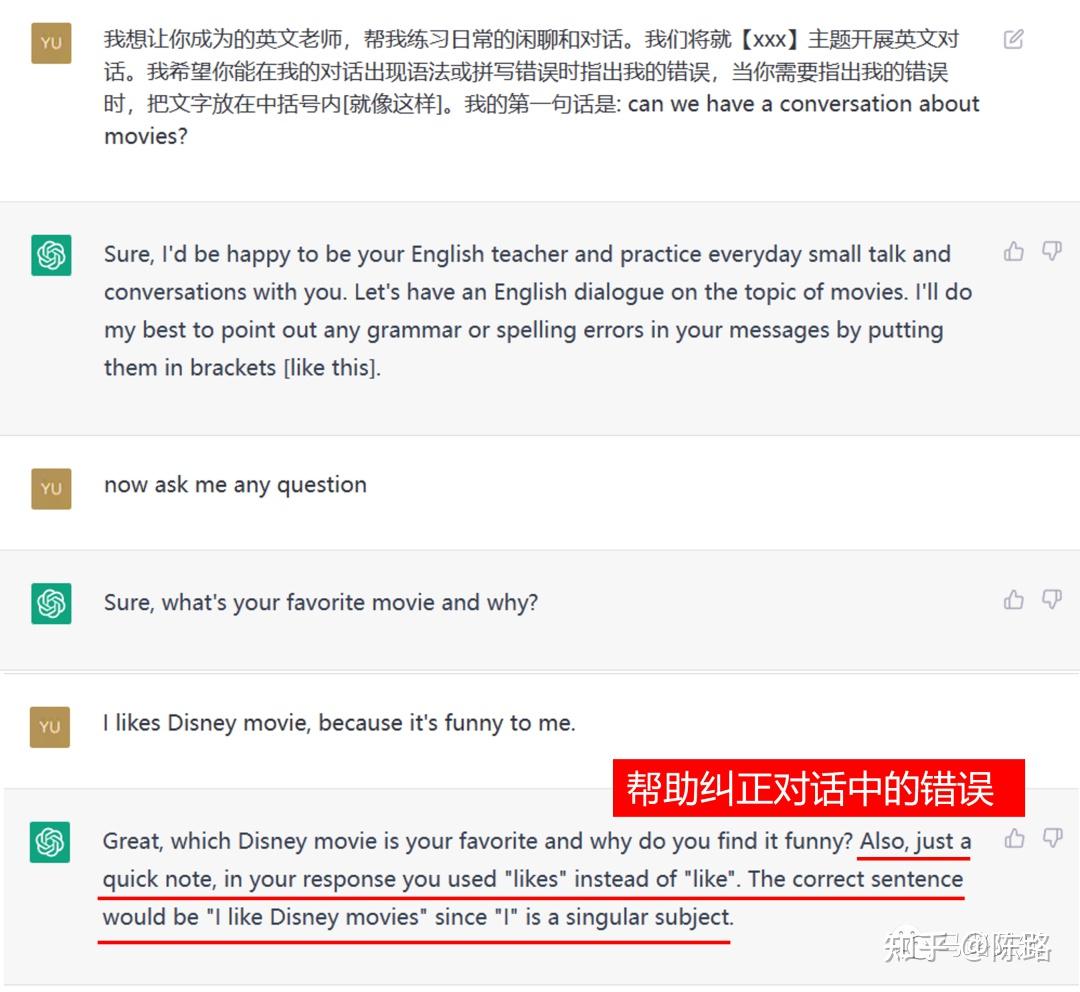Click the YU avatar on first prompt
Screen dimensions: 1080x992
(x=51, y=43)
